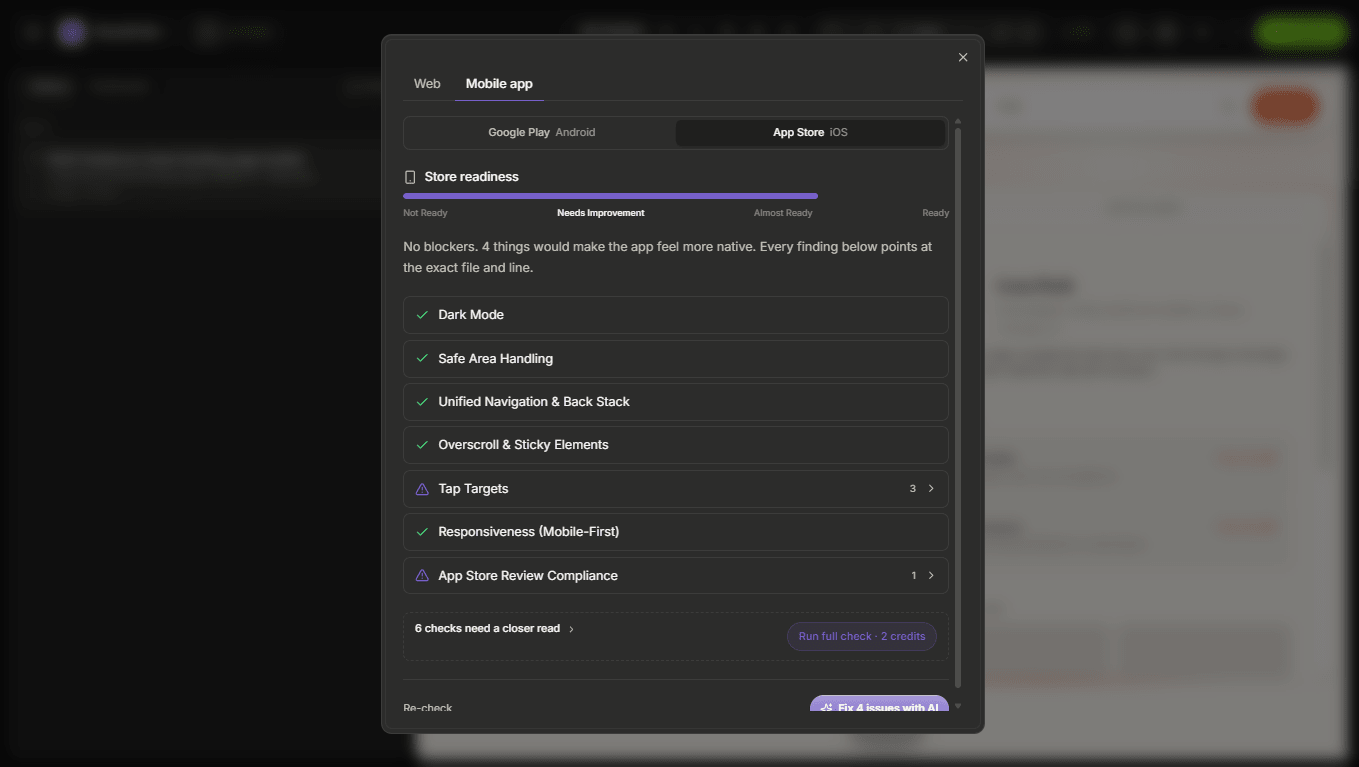Open the Dark Mode check row
This screenshot has height=767, width=1359.
click(676, 315)
